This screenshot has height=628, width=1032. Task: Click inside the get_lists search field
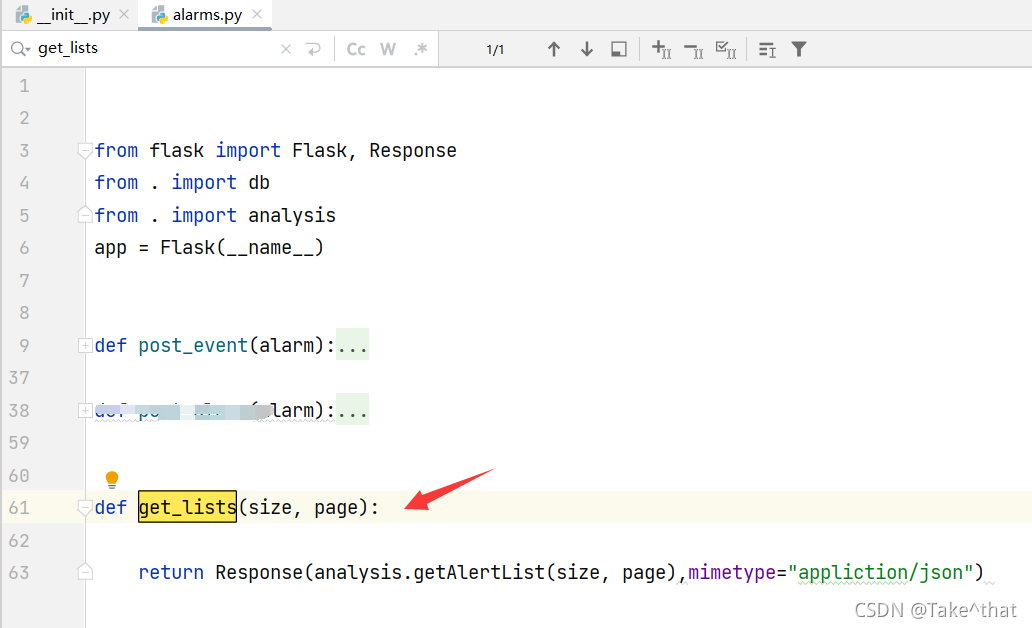tap(120, 48)
